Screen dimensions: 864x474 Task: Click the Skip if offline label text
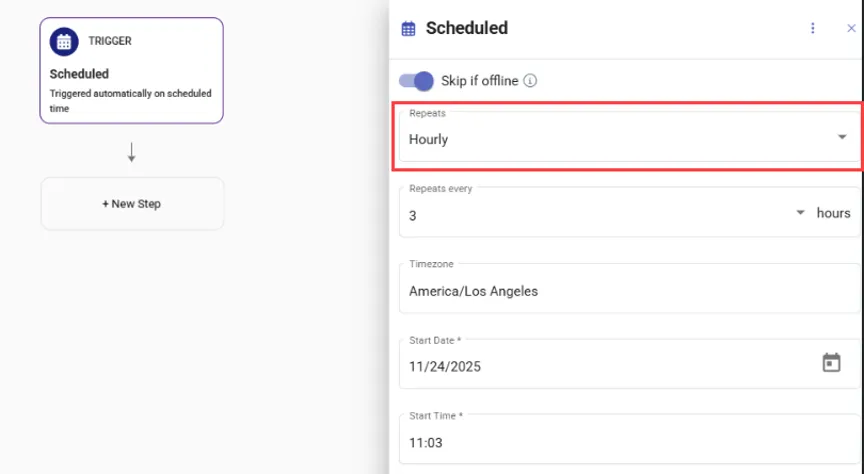(x=479, y=81)
